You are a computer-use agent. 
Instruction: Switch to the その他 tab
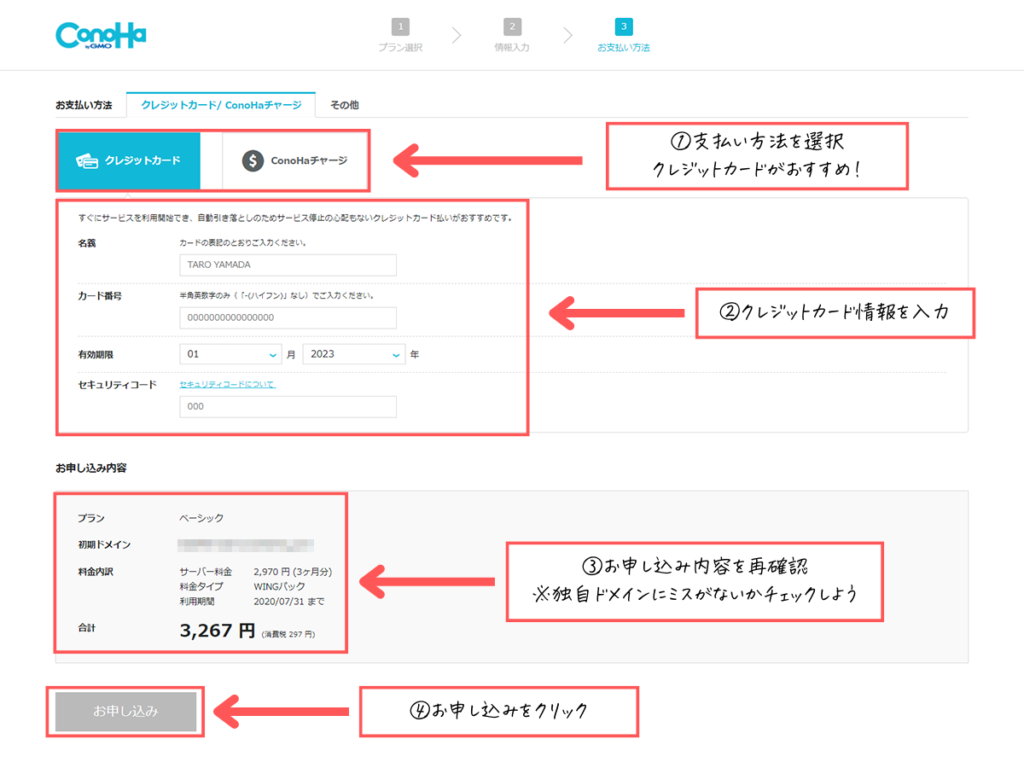[x=344, y=105]
